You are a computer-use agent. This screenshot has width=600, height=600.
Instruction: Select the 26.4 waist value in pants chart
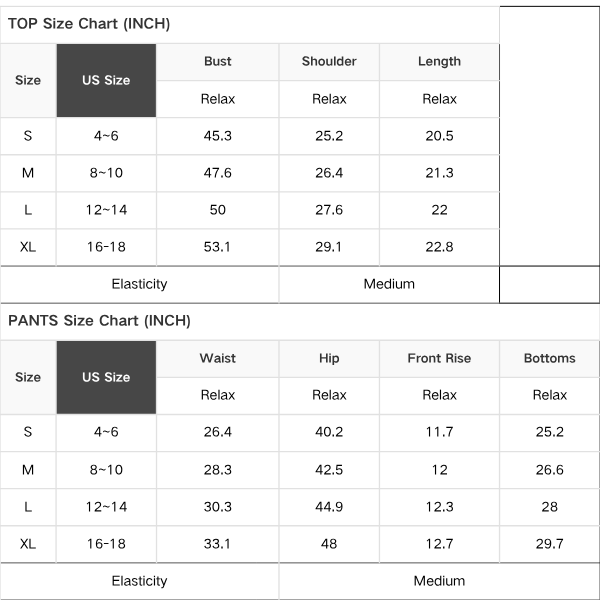(218, 432)
